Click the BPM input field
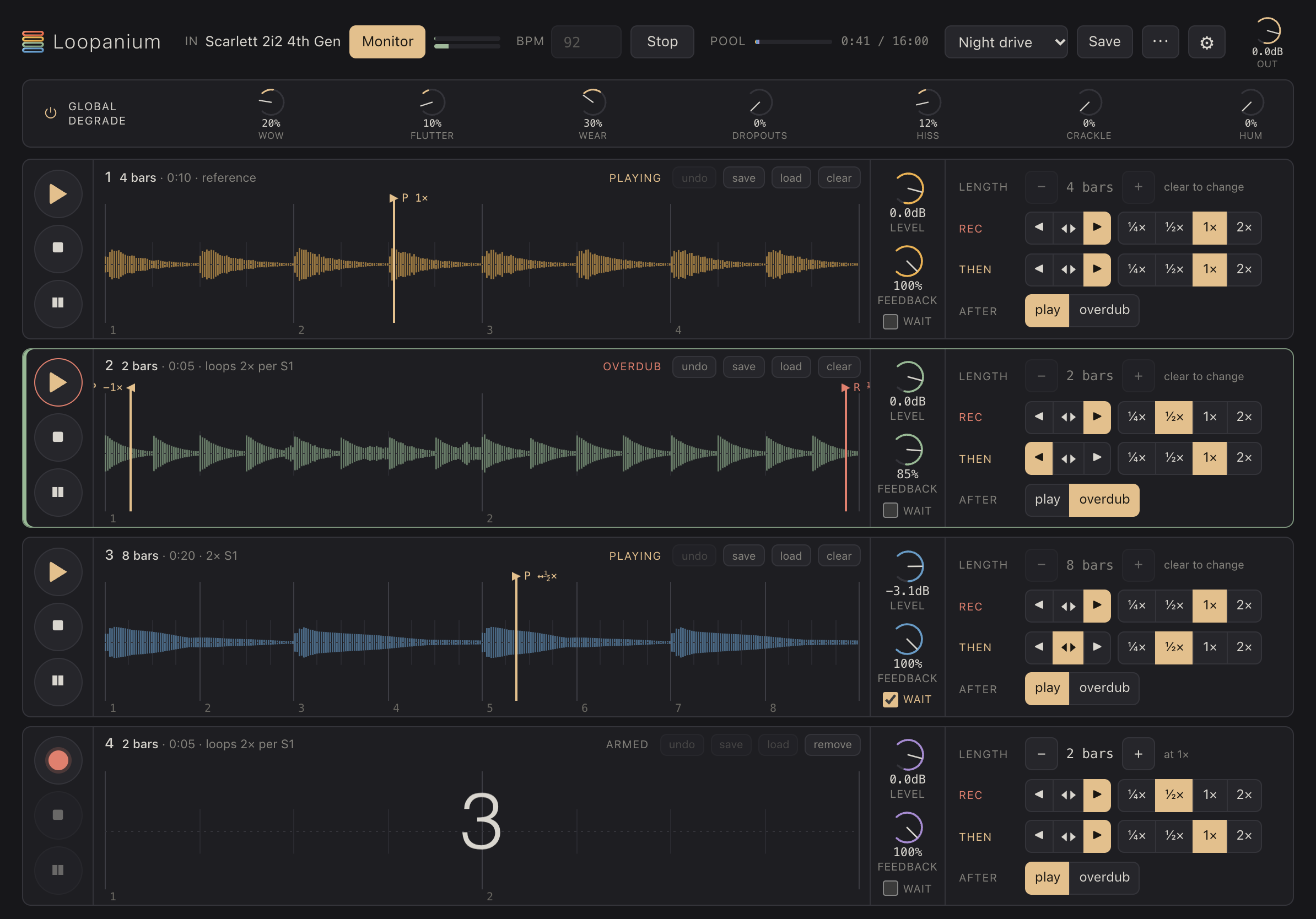1316x919 pixels. click(586, 42)
